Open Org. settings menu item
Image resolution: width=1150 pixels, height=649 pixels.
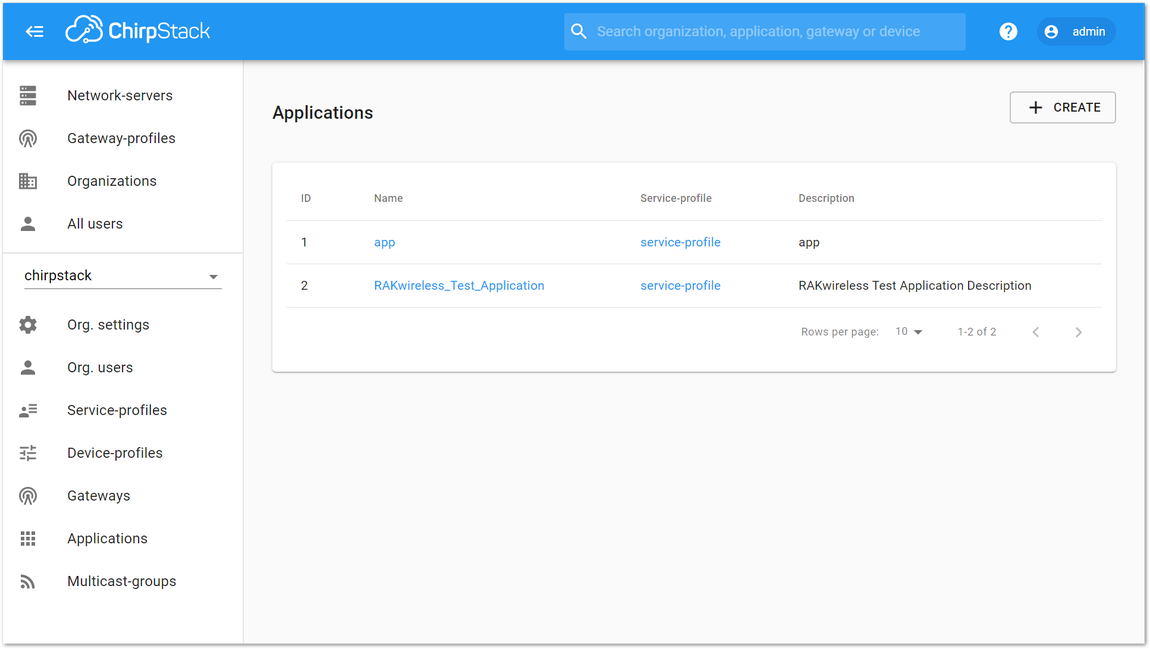click(x=122, y=325)
